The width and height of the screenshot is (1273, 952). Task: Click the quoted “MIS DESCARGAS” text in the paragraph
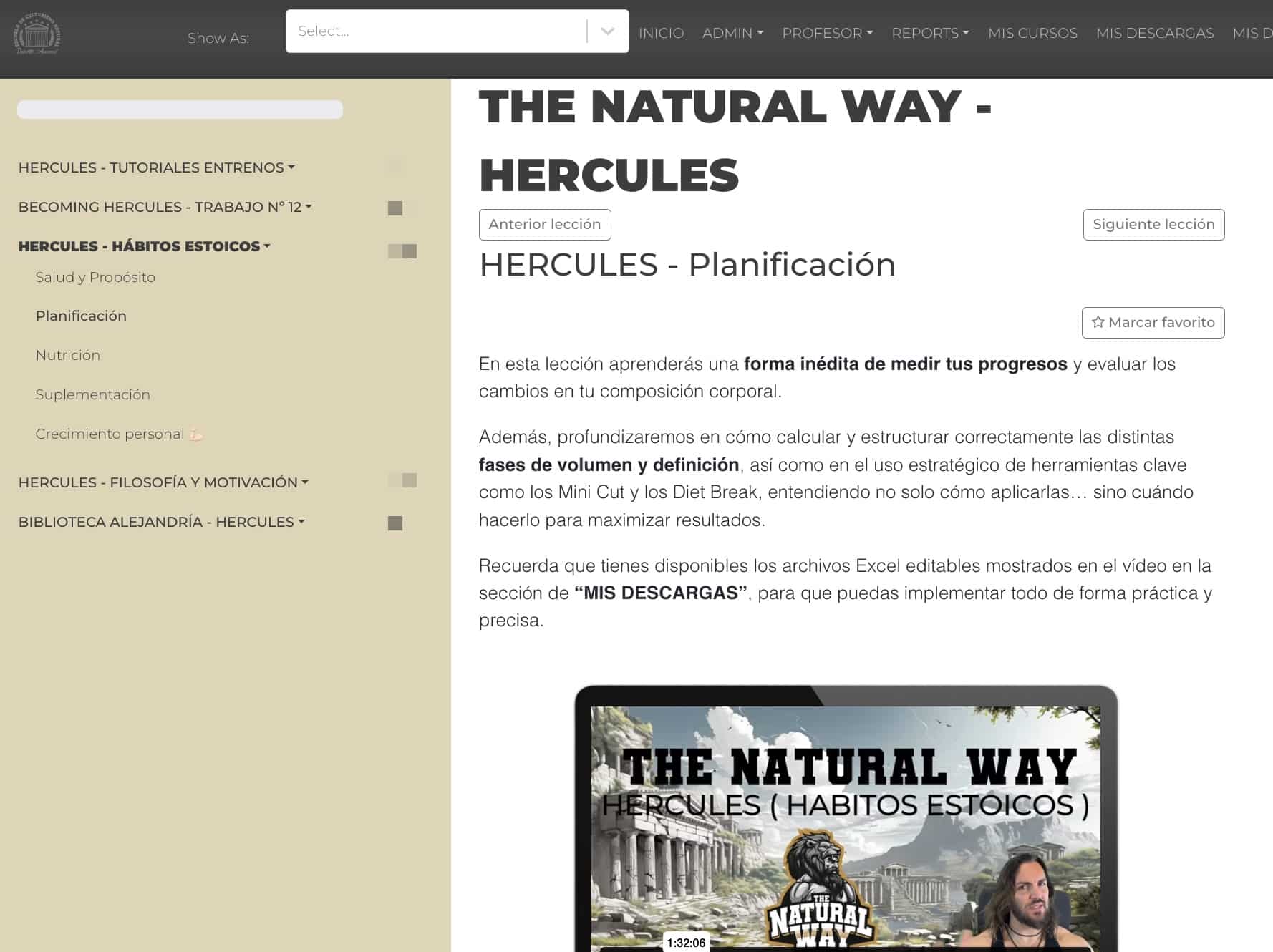point(661,593)
